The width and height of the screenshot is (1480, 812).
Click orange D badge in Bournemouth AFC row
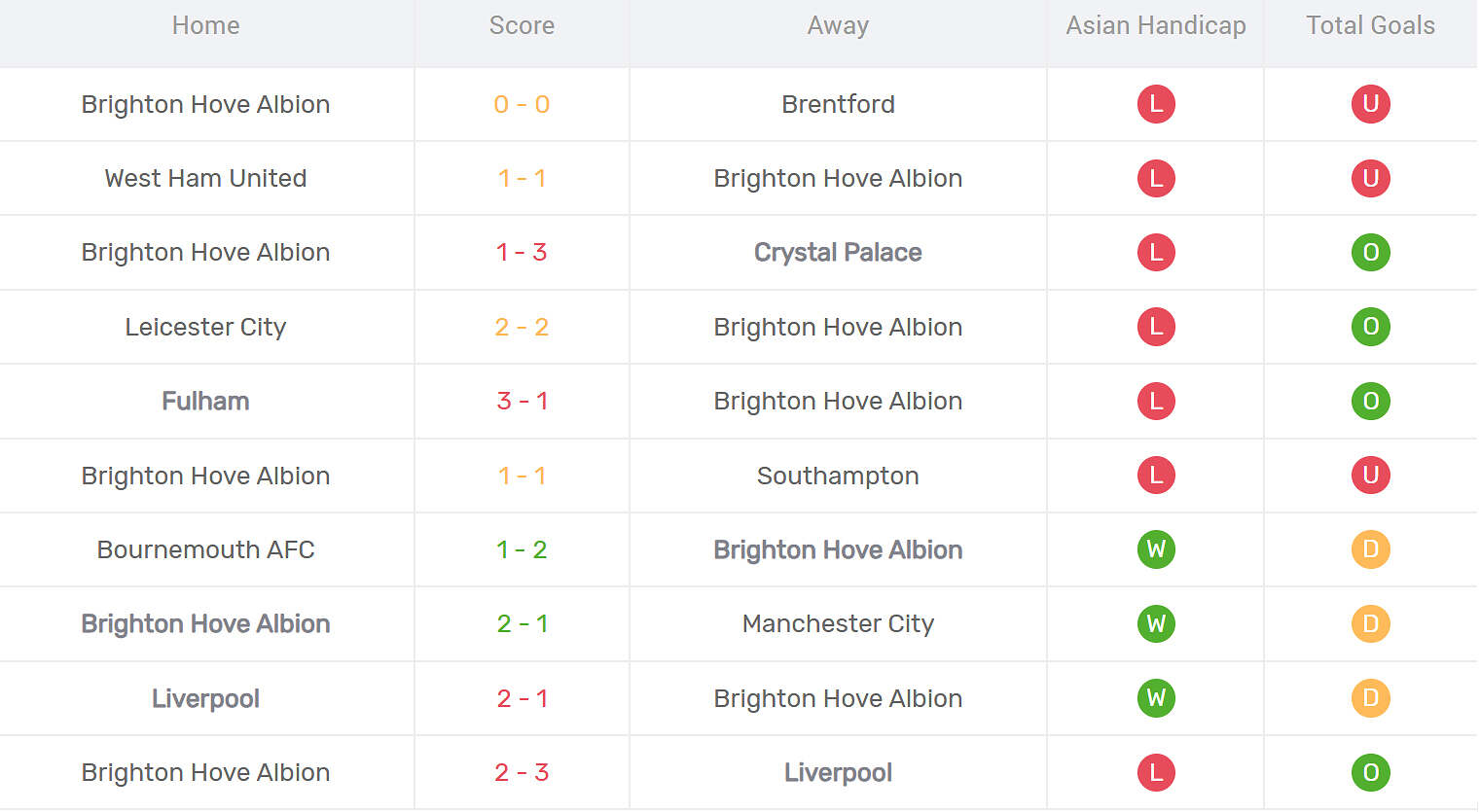click(x=1370, y=549)
